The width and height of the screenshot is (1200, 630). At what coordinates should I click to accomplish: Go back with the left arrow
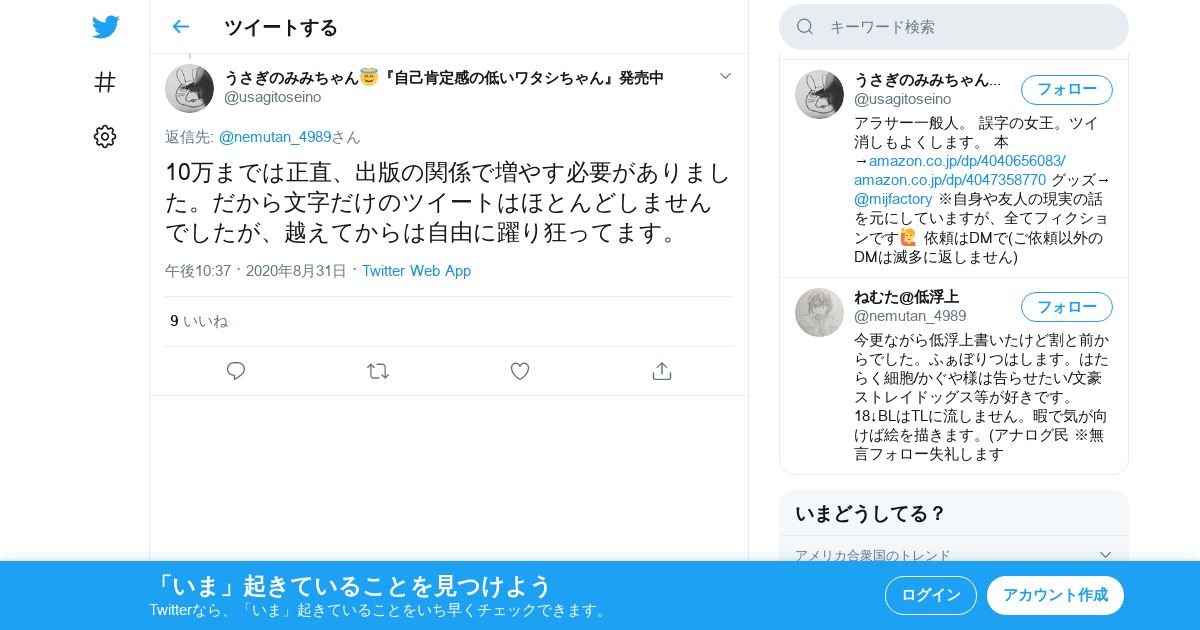pos(180,27)
